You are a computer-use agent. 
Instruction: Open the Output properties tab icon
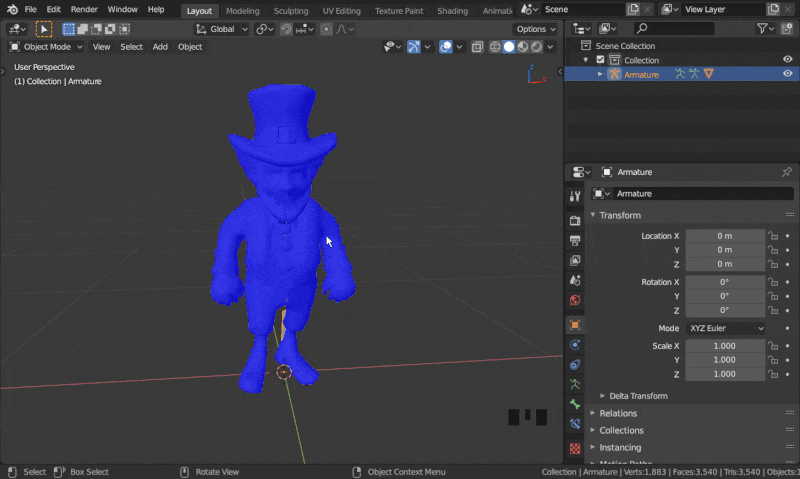(575, 240)
